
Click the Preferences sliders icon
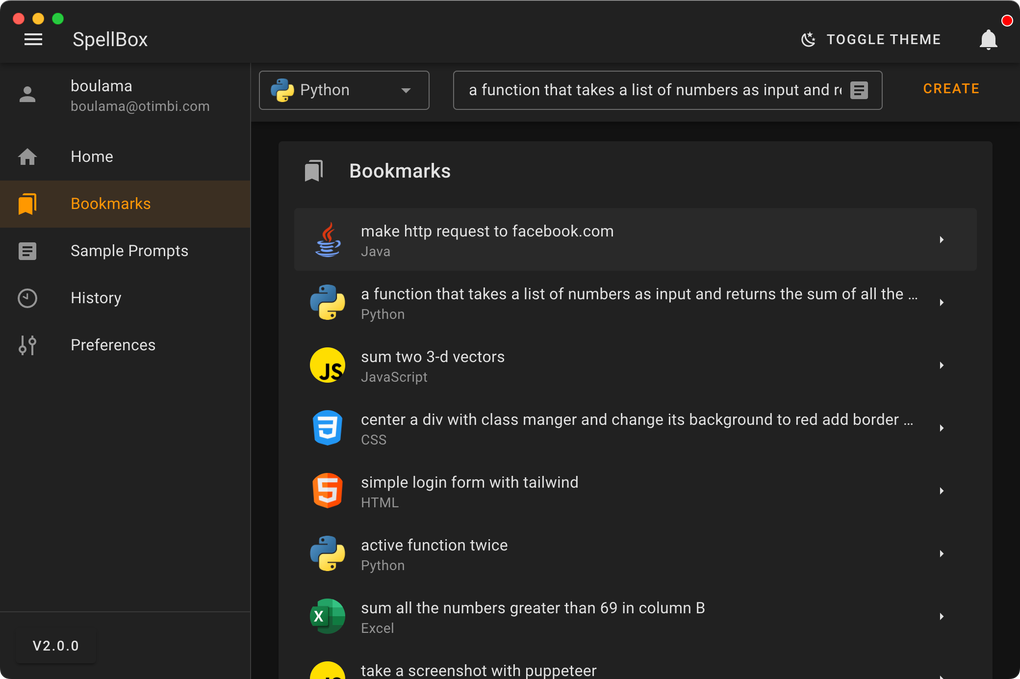27,345
